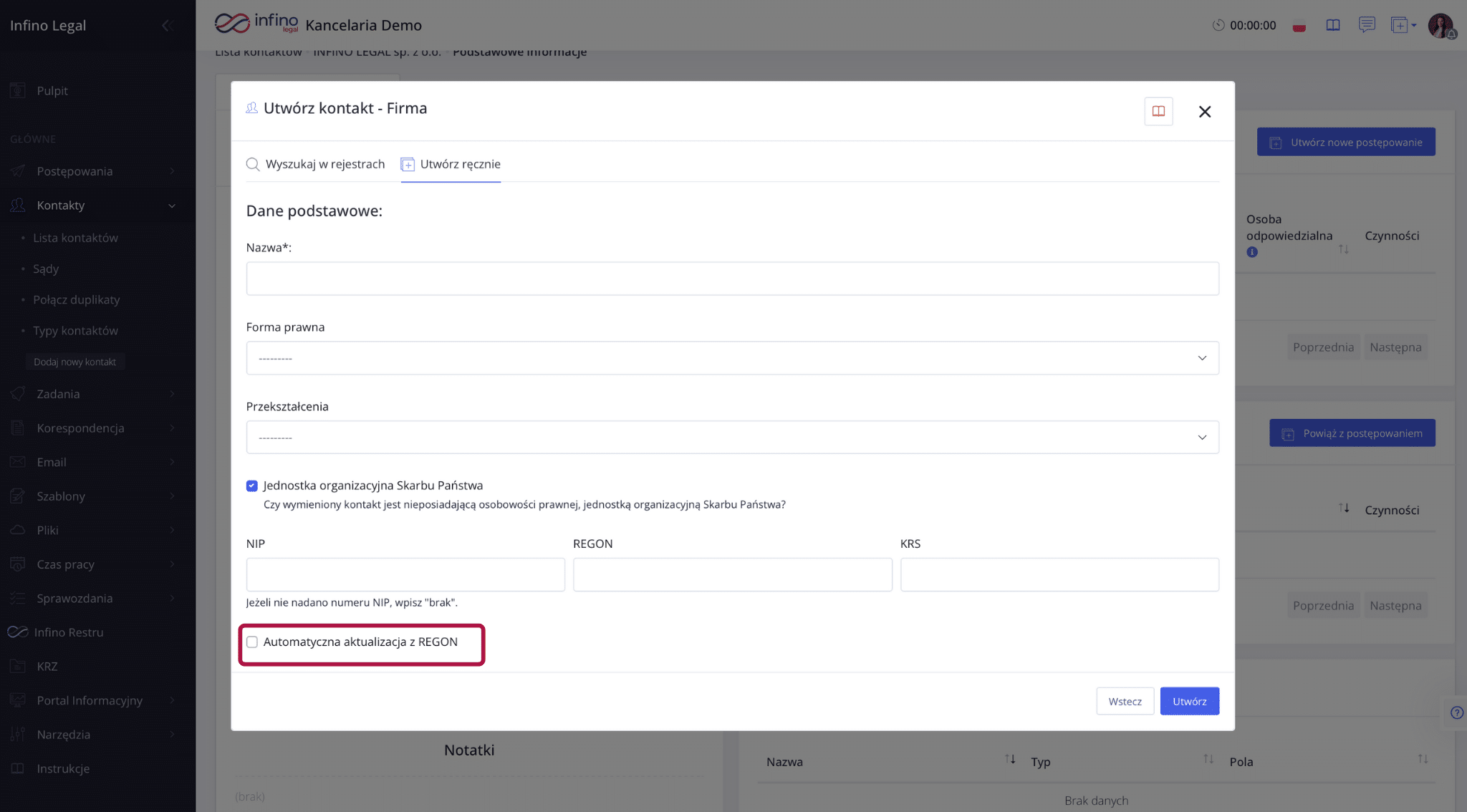The height and width of the screenshot is (812, 1467).
Task: Click the book help icon in dialog header
Action: (1158, 111)
